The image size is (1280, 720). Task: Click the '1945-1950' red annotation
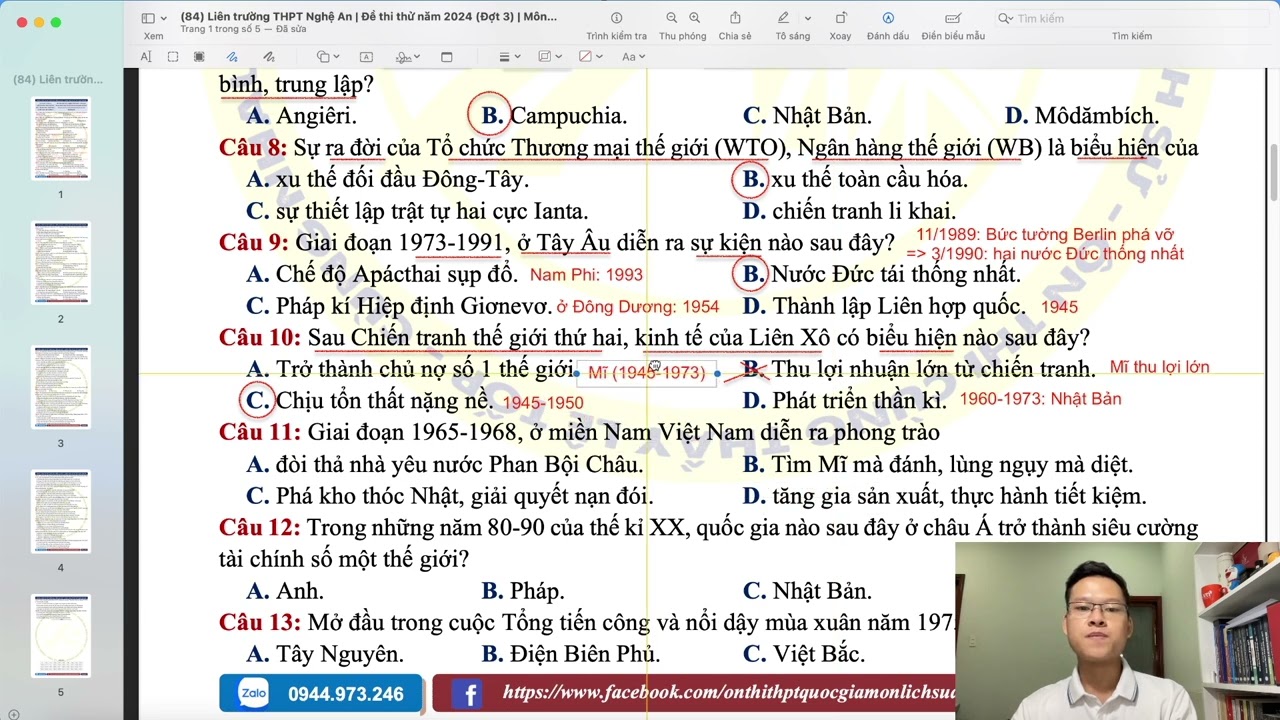click(543, 402)
